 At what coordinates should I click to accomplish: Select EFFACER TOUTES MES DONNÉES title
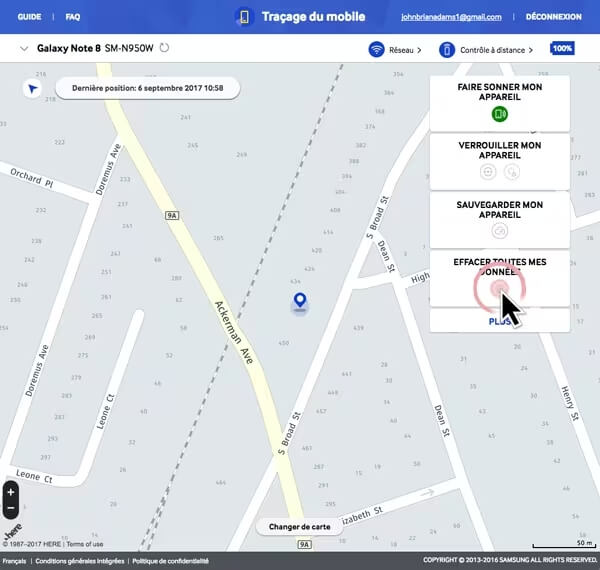click(x=499, y=267)
